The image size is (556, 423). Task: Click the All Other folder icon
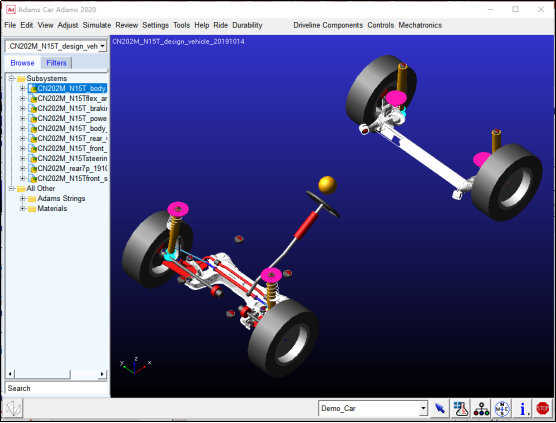21,189
